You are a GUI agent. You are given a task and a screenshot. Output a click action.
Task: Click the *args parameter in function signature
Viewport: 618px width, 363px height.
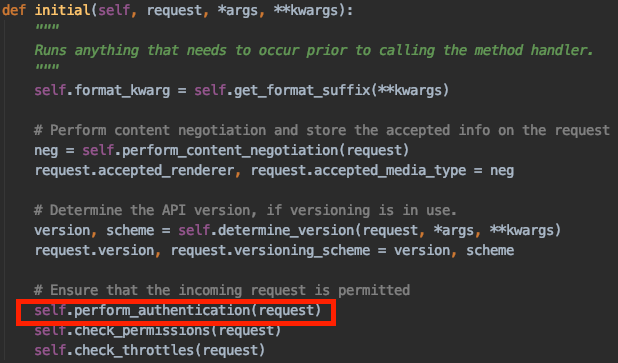(x=238, y=10)
